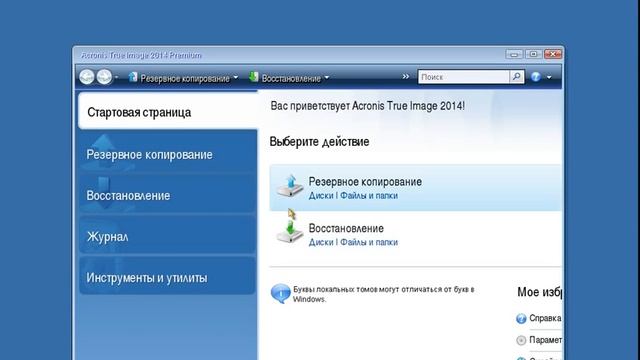Select the Стартовая страница sidebar tab
The width and height of the screenshot is (640, 360).
pyautogui.click(x=168, y=112)
